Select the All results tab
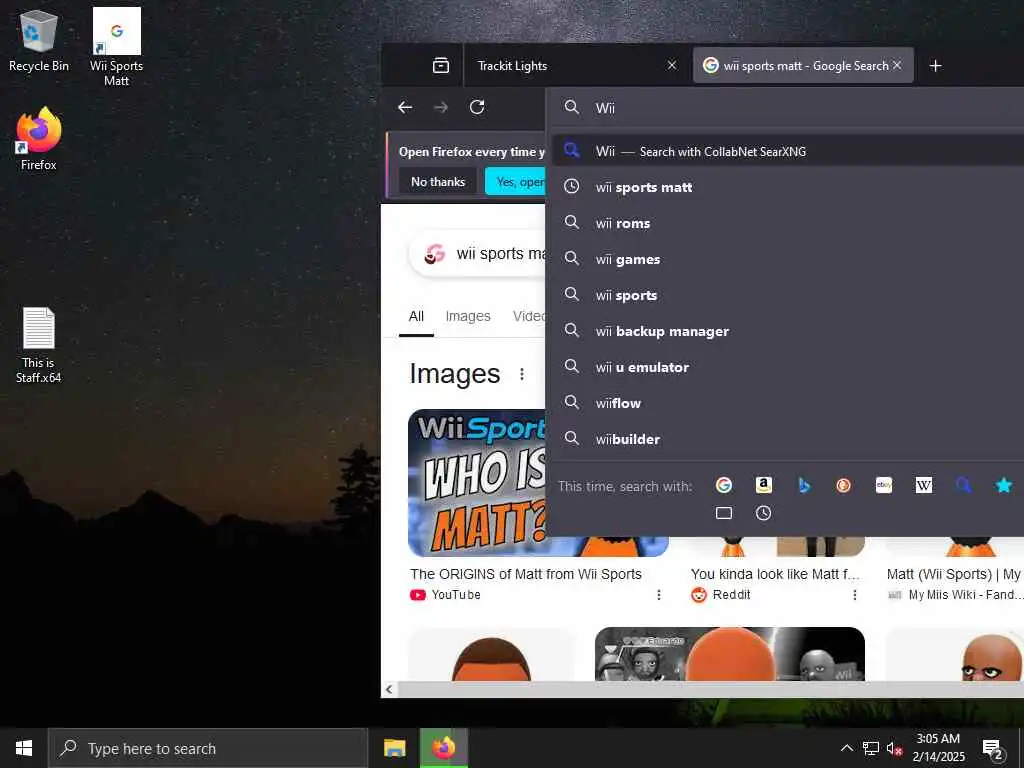This screenshot has height=768, width=1024. [416, 317]
